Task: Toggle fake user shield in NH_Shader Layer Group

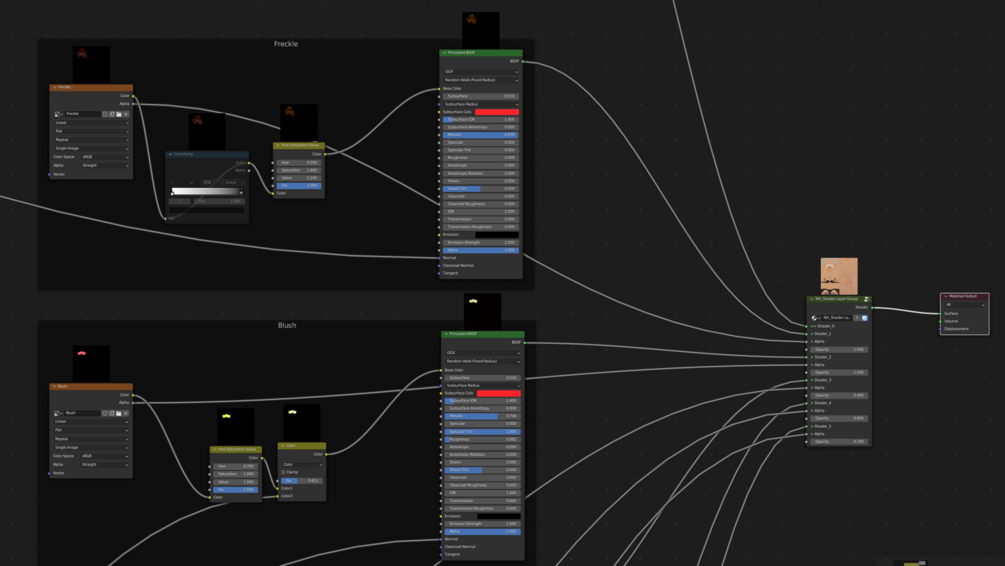Action: coord(865,318)
